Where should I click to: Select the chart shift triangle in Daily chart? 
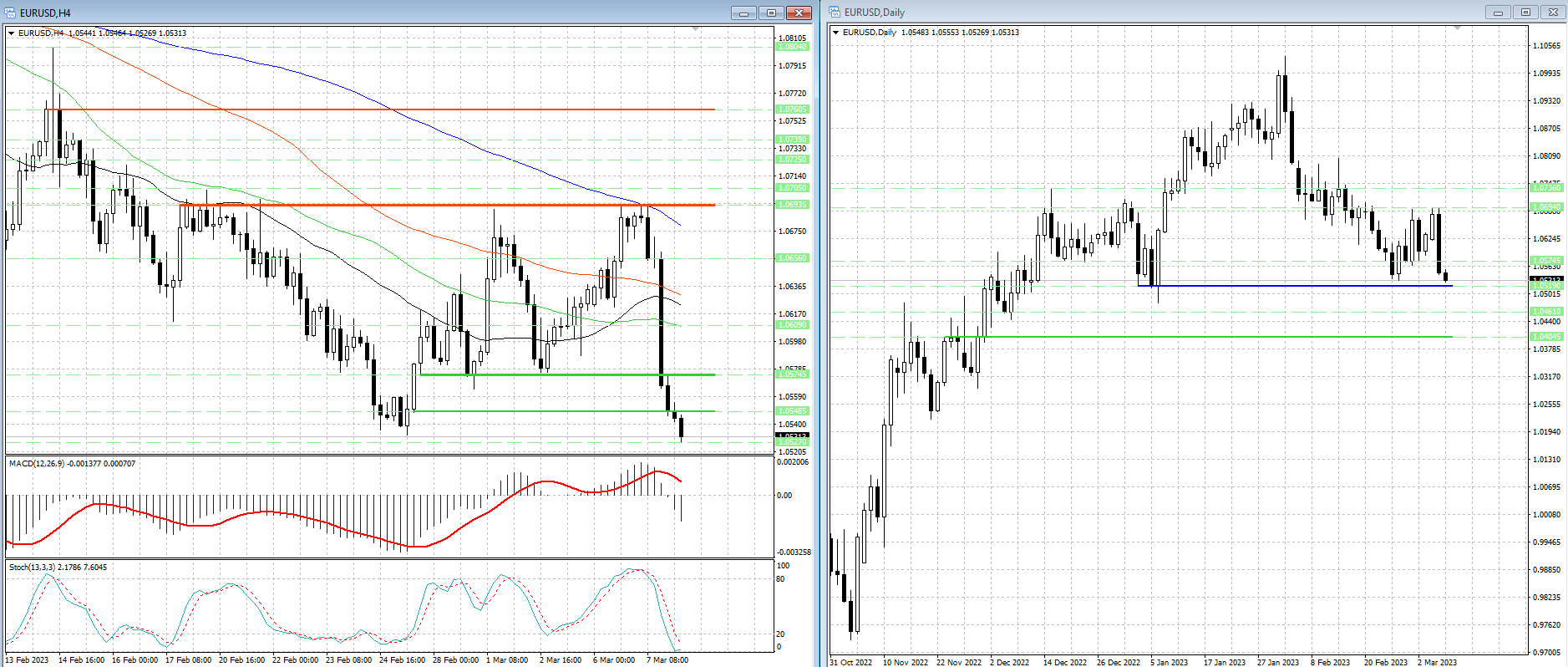click(x=1458, y=28)
